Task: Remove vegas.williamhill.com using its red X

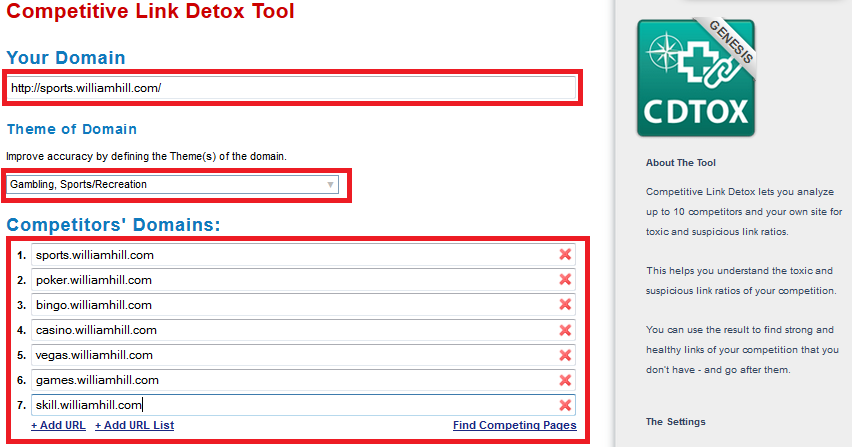Action: pyautogui.click(x=565, y=355)
